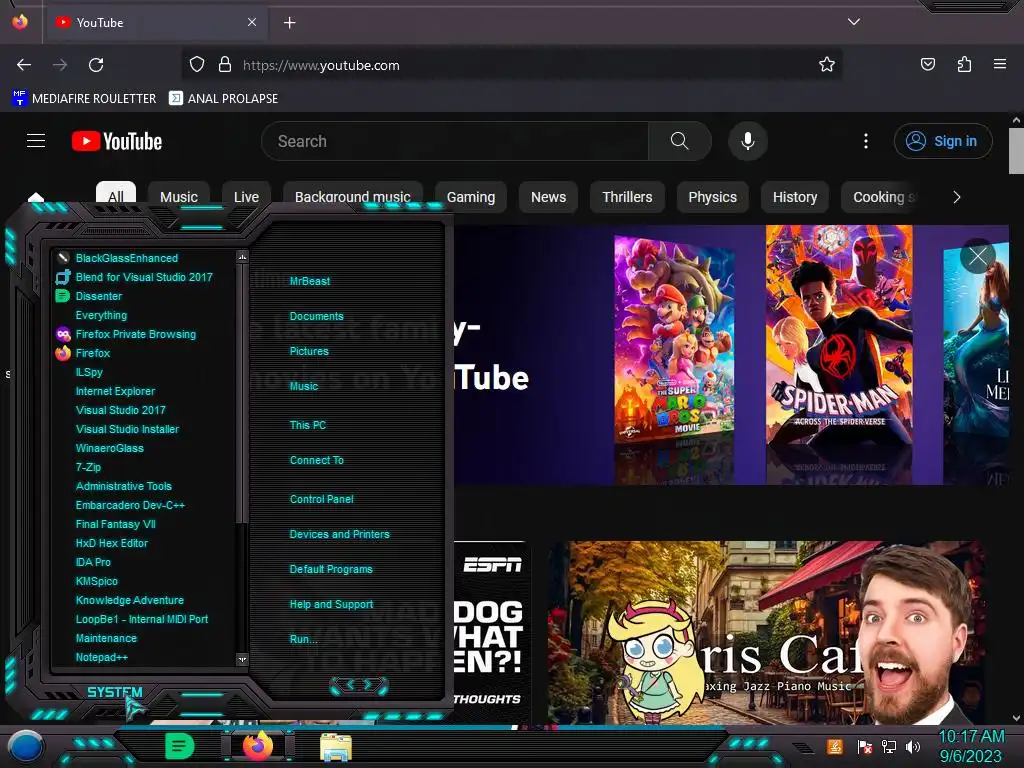Open the Paris Cafe jazz video thumbnail
Viewport: 1024px width, 768px height.
(766, 632)
